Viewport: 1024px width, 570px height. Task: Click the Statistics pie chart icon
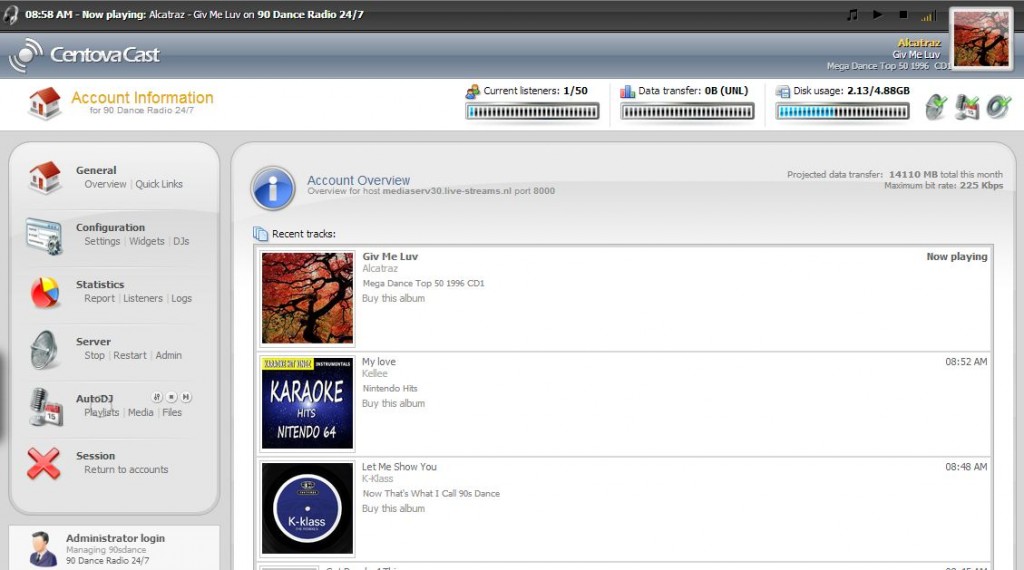pyautogui.click(x=44, y=292)
